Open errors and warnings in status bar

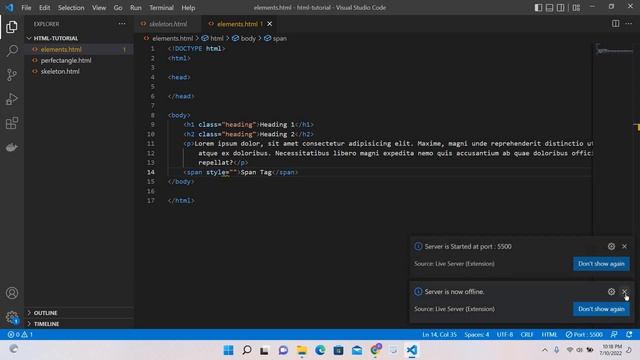[x=20, y=334]
